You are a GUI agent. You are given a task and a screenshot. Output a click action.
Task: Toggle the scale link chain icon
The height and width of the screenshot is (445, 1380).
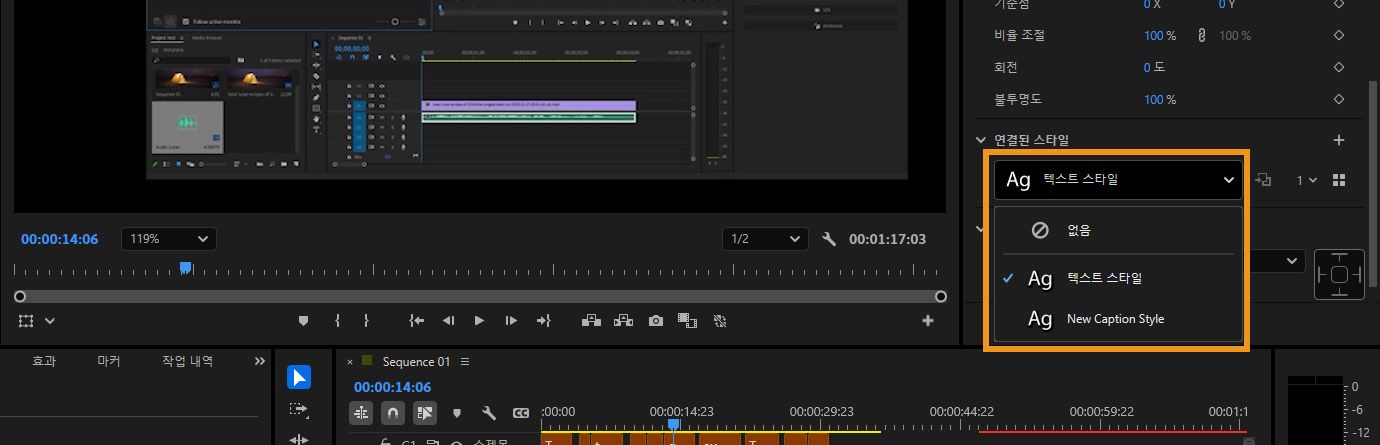click(x=1201, y=35)
